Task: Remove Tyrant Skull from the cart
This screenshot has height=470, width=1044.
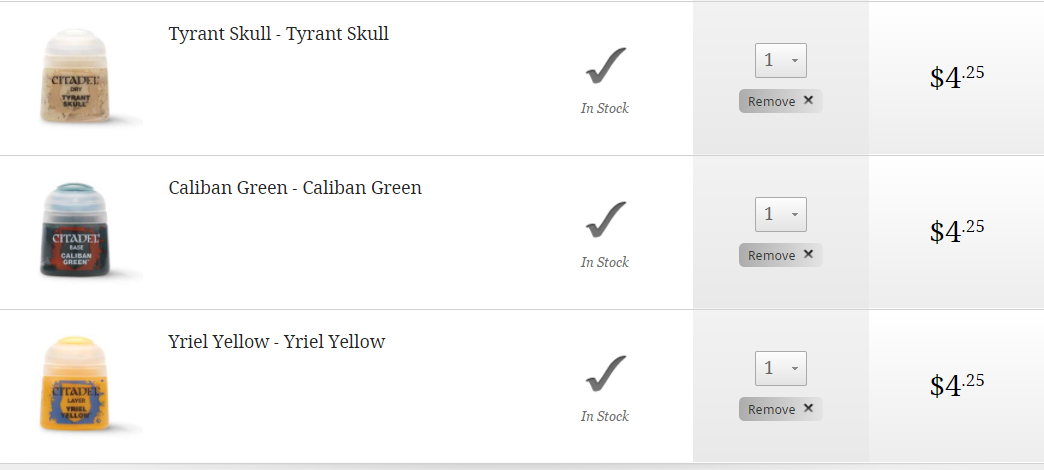Action: click(x=780, y=101)
